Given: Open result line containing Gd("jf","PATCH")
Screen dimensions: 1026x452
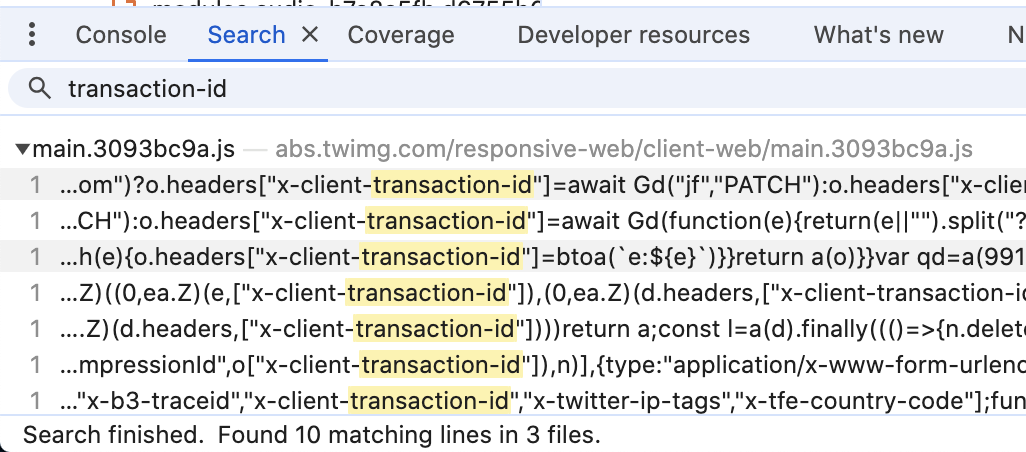Looking at the screenshot, I should [x=540, y=185].
